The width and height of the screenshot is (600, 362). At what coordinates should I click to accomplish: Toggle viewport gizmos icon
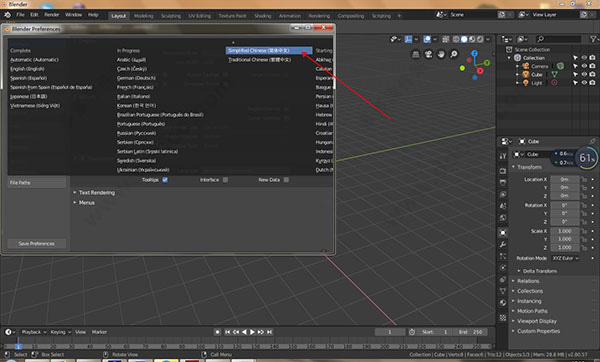point(408,39)
